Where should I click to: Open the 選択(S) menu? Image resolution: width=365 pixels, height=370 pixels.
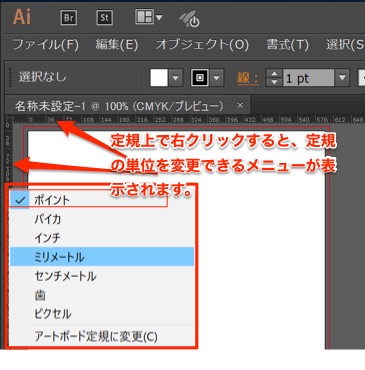(345, 44)
